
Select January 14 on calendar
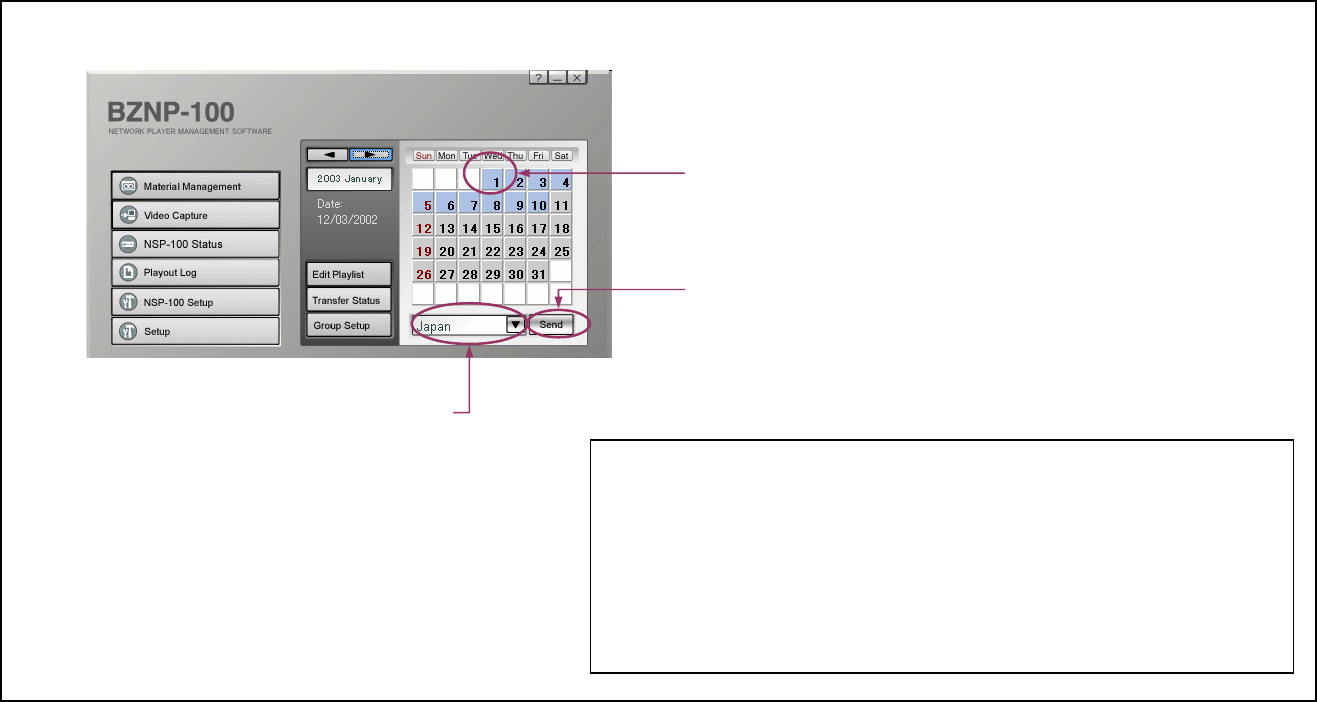470,225
